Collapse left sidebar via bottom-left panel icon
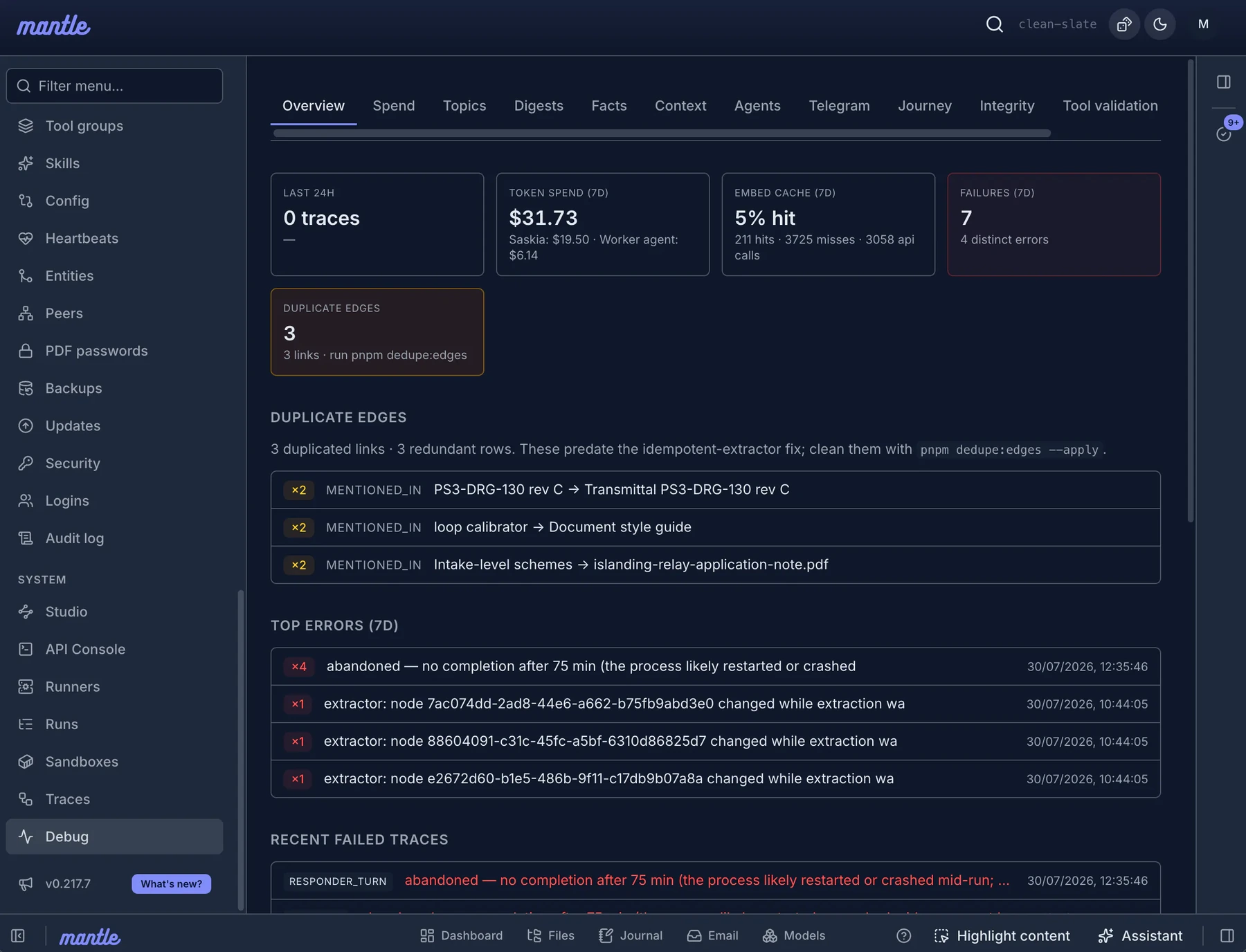This screenshot has width=1246, height=952. (x=18, y=935)
